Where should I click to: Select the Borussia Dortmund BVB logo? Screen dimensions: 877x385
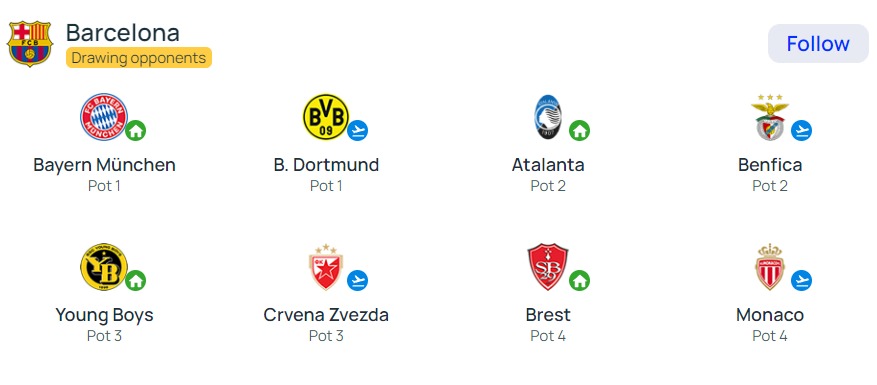[326, 117]
